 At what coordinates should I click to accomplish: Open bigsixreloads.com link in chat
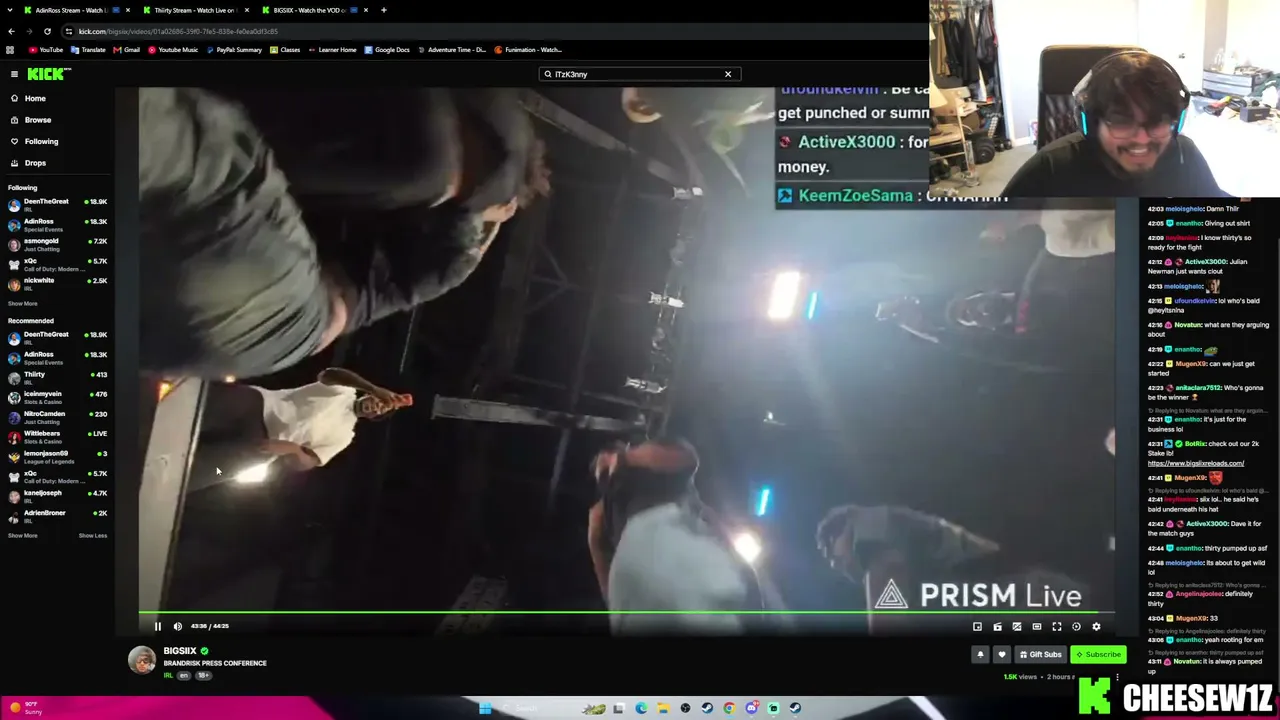point(1196,463)
